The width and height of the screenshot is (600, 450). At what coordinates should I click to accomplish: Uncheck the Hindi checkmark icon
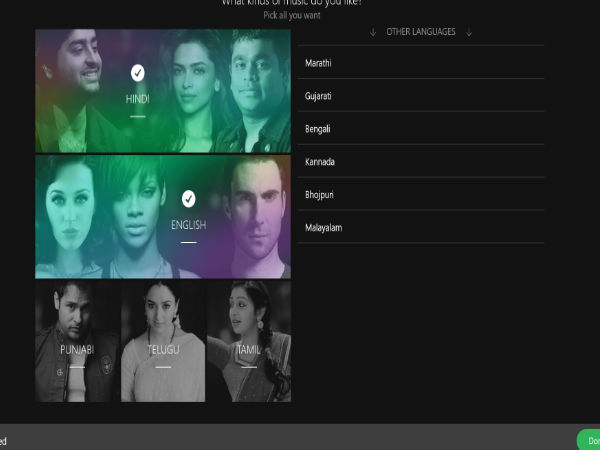point(138,72)
